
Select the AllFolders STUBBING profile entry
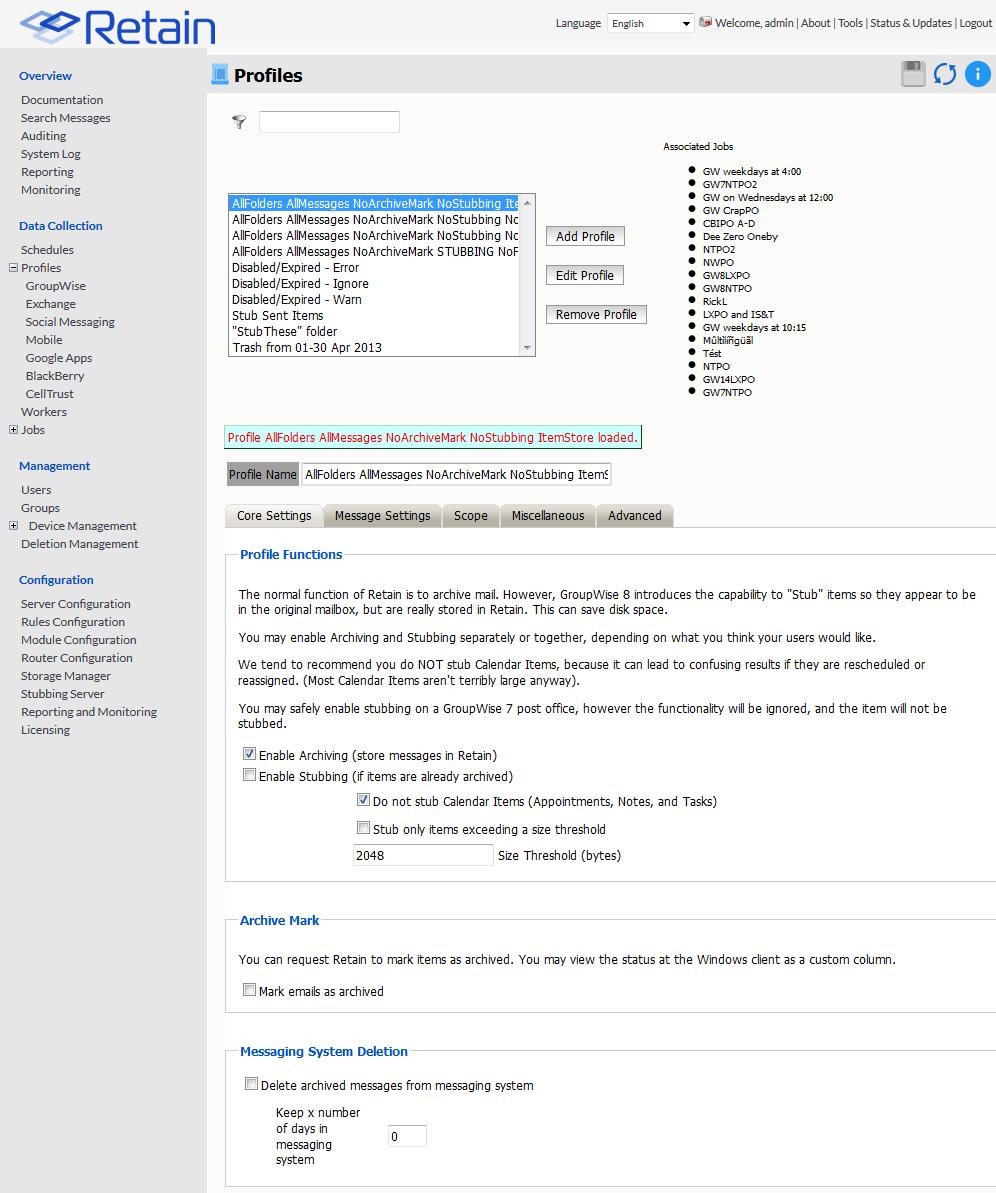coord(374,252)
